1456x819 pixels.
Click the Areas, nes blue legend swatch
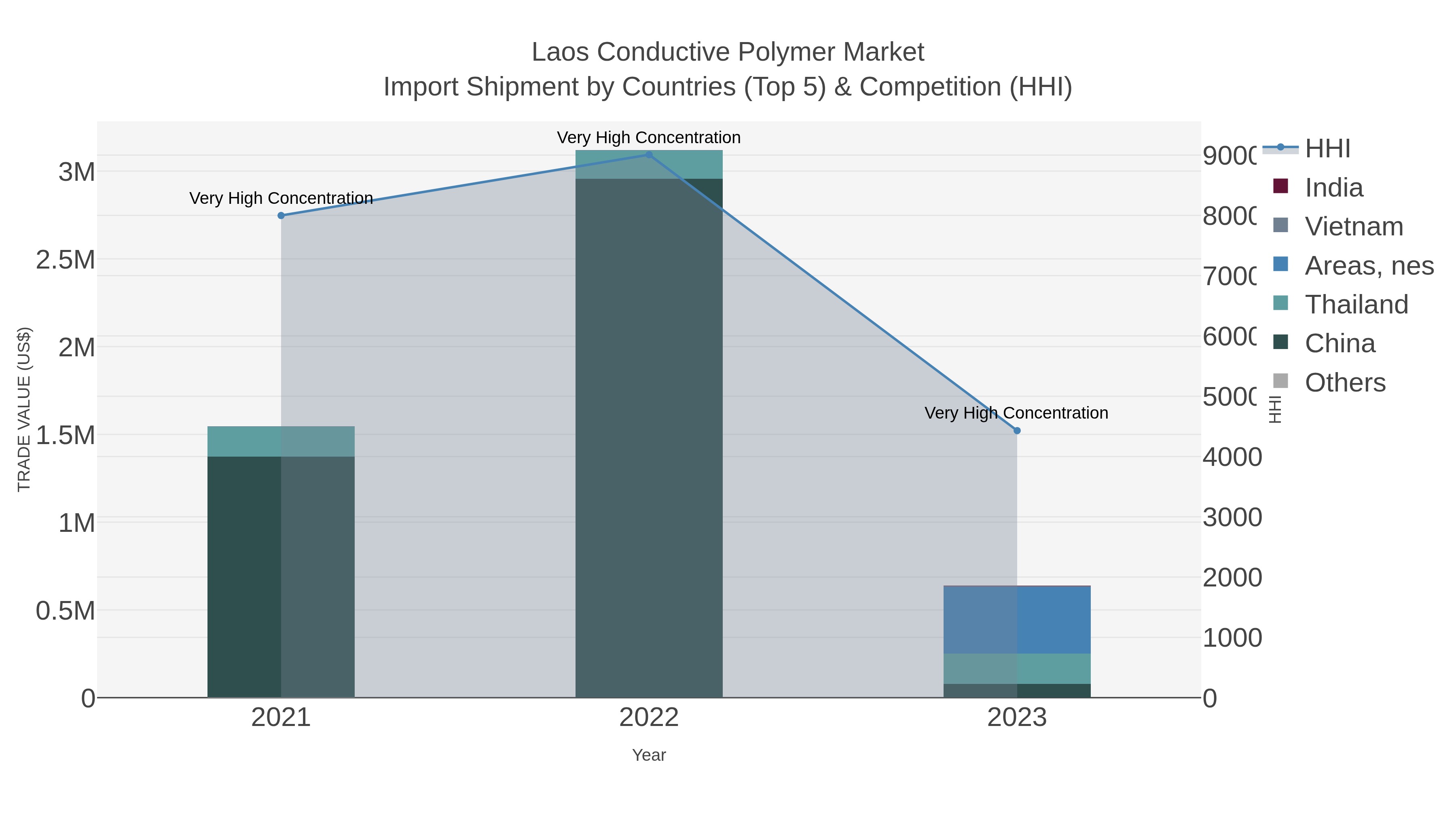click(1280, 264)
